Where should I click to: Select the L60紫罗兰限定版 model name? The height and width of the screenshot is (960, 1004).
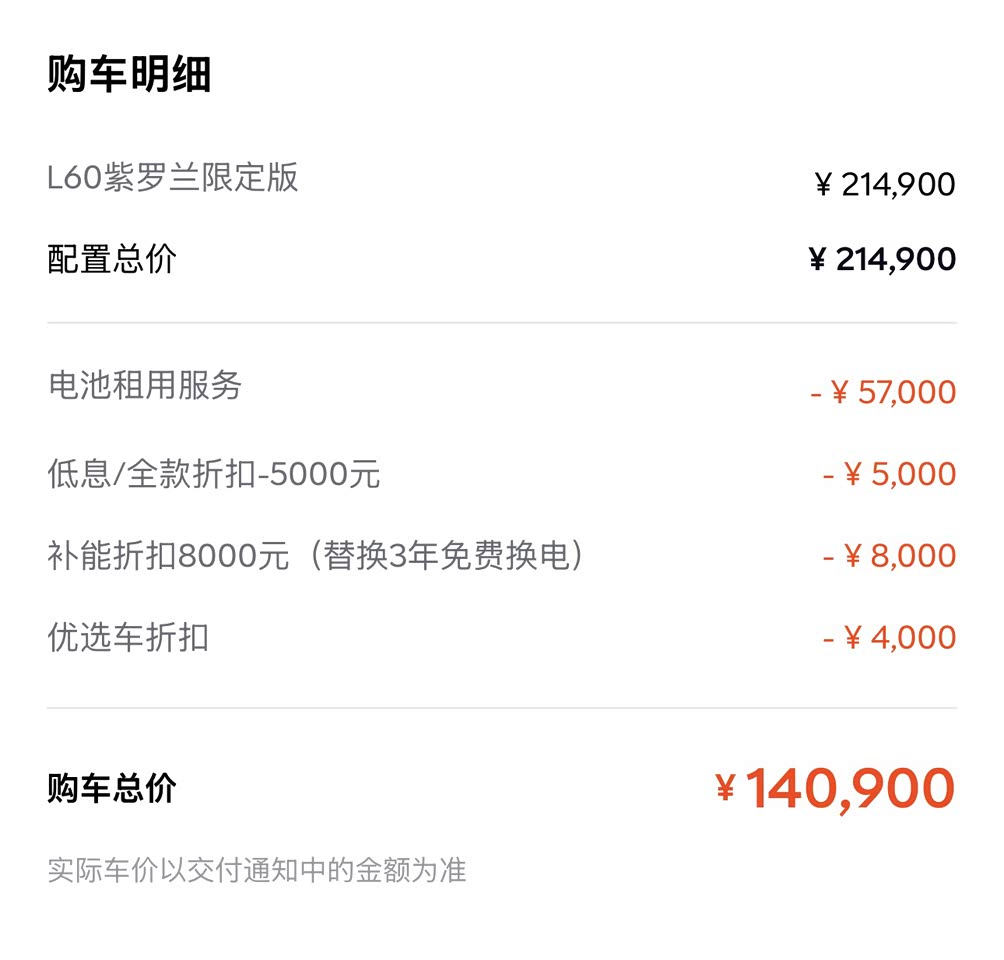coord(172,178)
